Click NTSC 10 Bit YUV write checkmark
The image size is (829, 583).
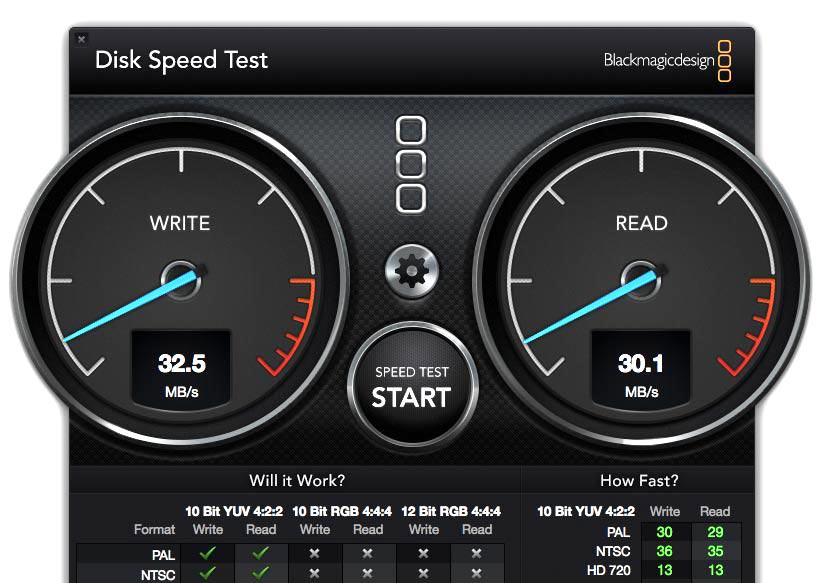tap(208, 574)
